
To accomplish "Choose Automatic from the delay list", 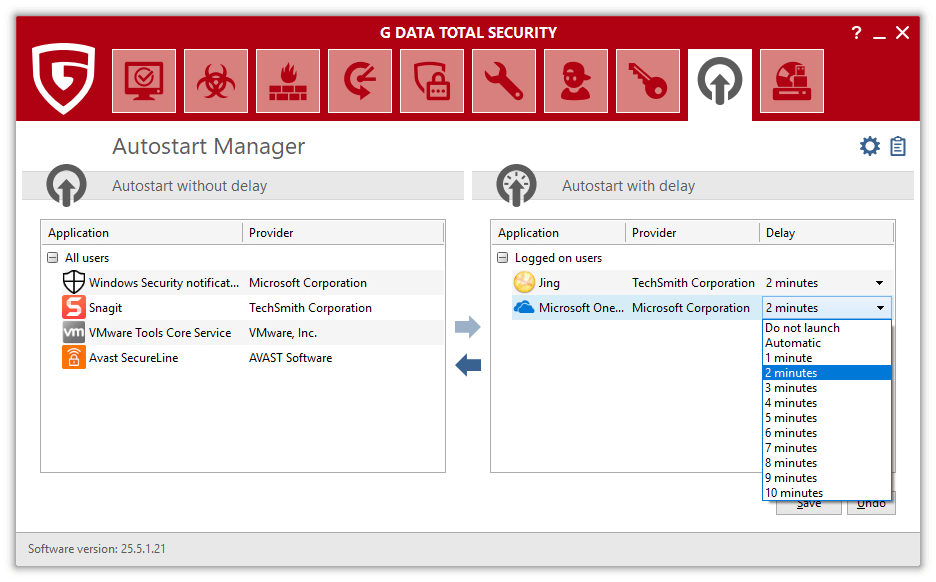I will tap(827, 343).
